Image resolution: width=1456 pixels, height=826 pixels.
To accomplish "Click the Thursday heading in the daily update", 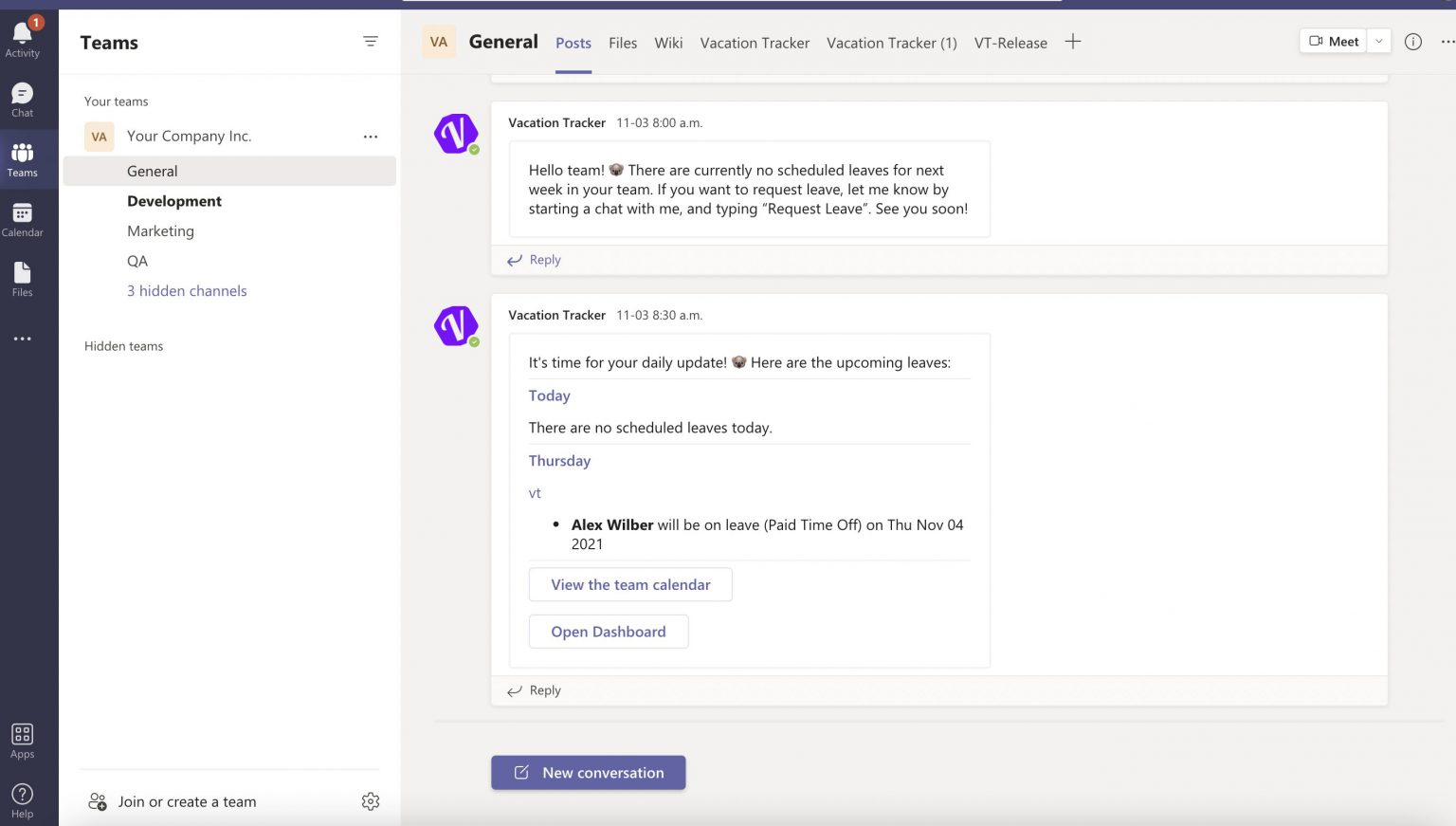I will click(x=559, y=461).
